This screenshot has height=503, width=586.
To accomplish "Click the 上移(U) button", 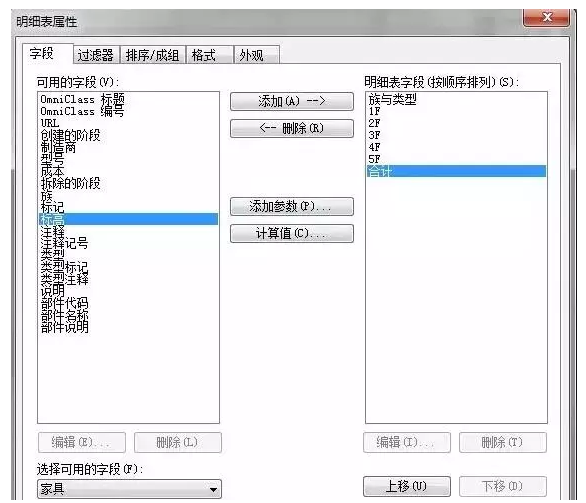I will pos(407,486).
